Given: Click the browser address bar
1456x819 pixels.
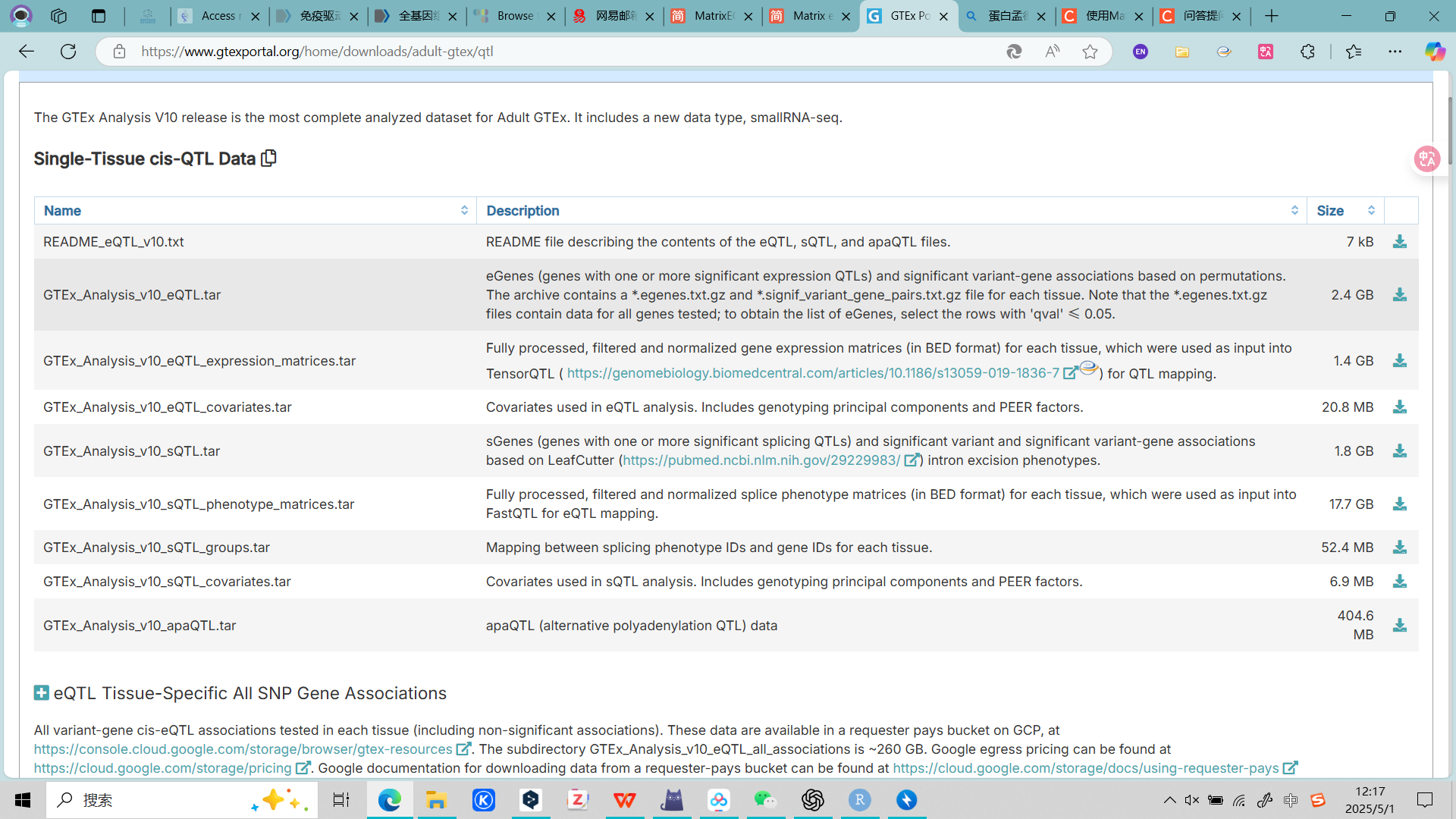Looking at the screenshot, I should 531,52.
